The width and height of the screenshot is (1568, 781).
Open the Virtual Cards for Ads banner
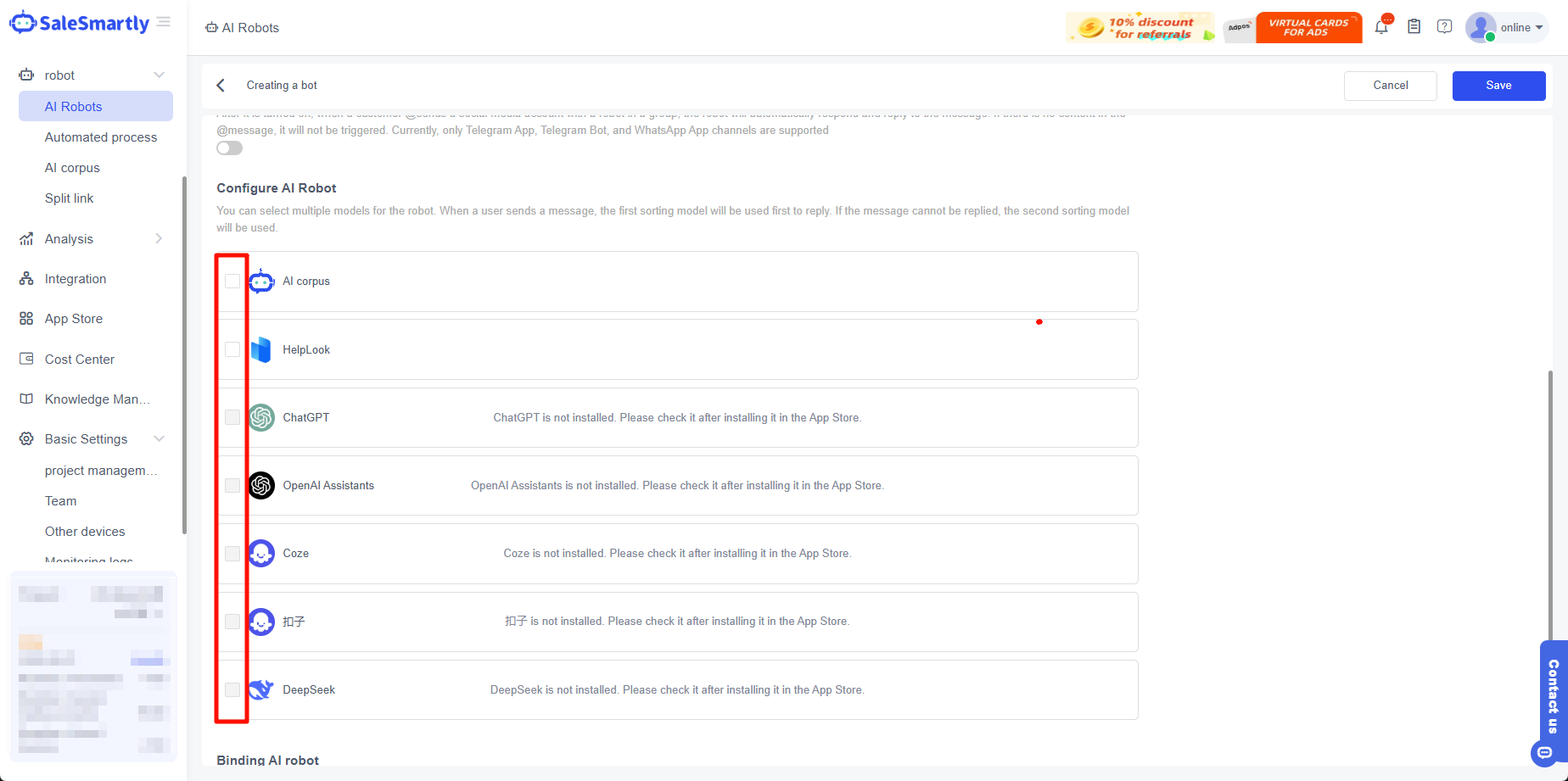pos(1308,28)
